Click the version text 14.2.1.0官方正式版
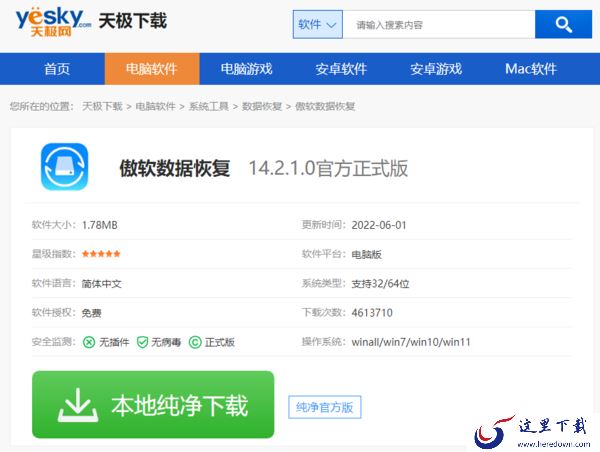This screenshot has height=452, width=600. (x=328, y=168)
